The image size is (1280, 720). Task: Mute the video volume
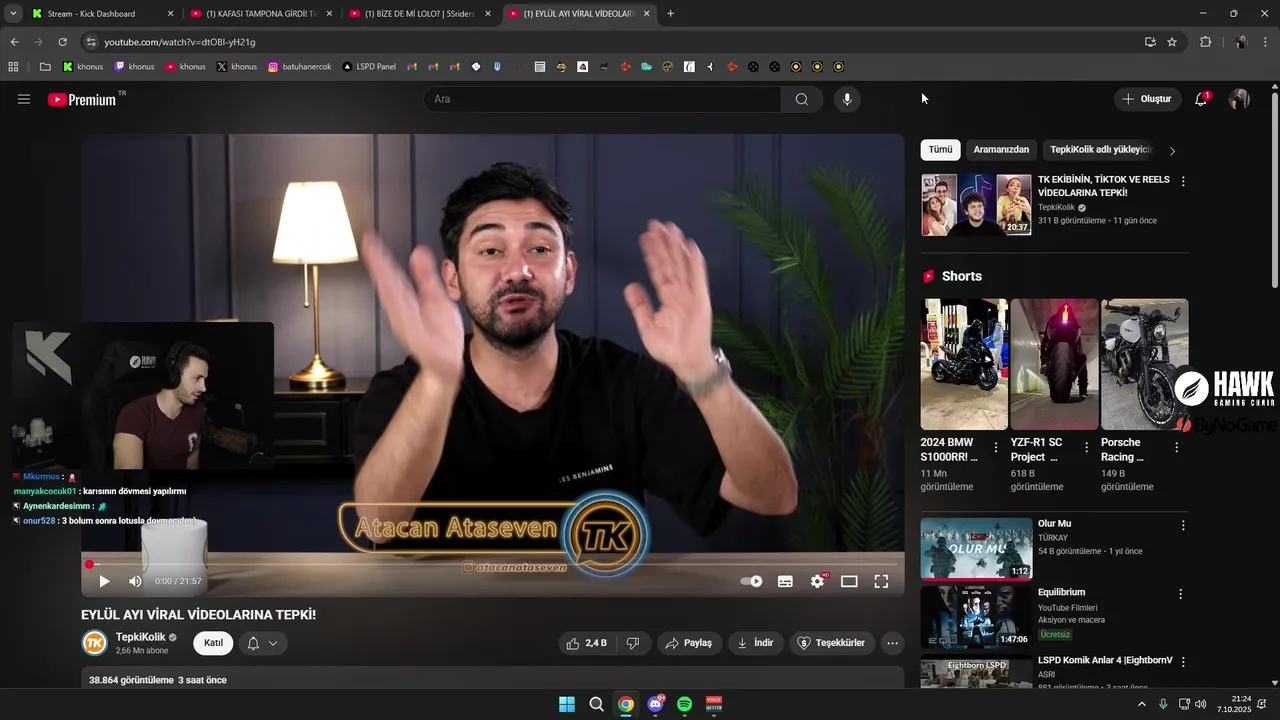pos(135,581)
